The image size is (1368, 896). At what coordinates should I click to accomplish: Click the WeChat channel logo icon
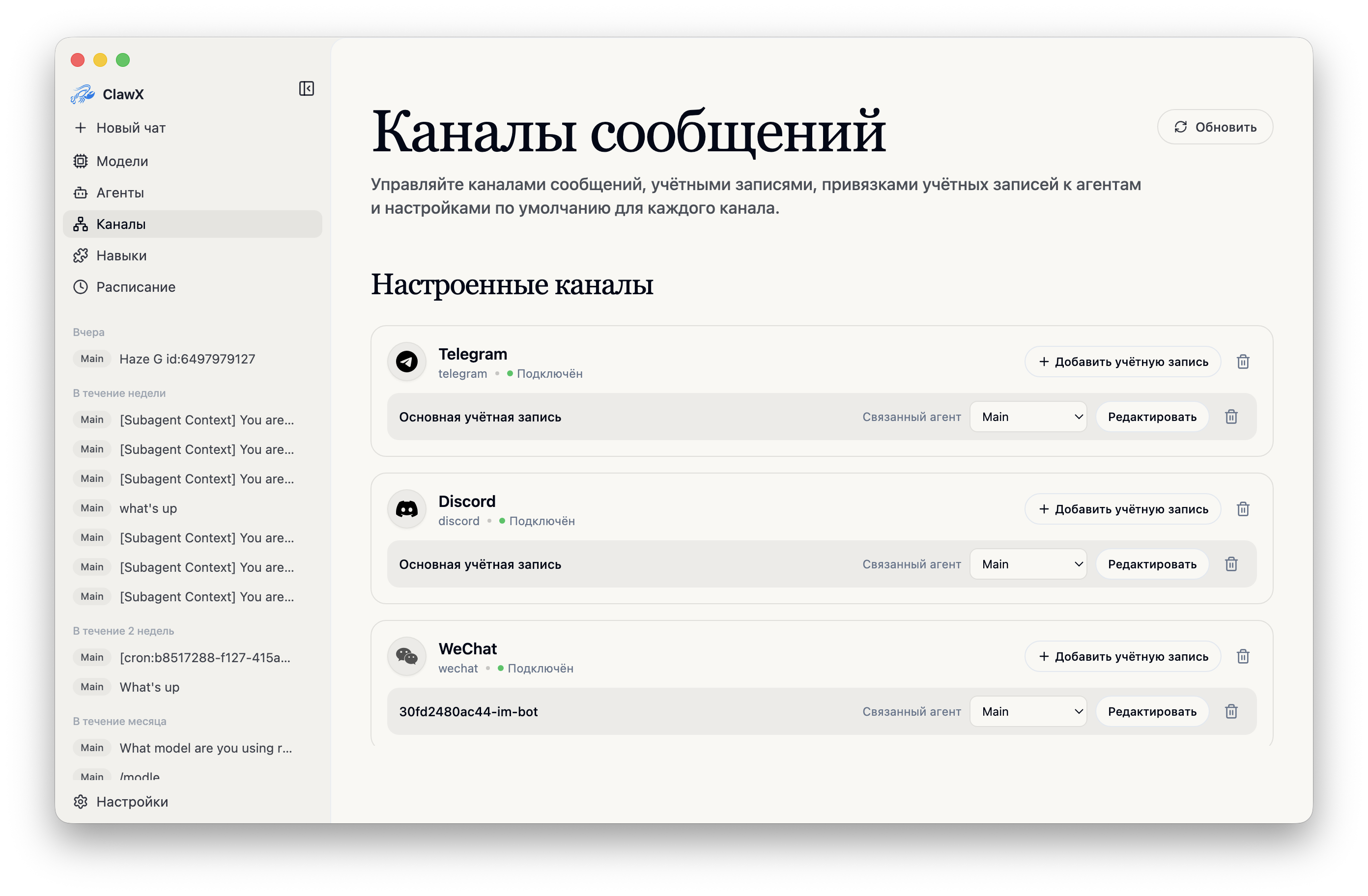407,656
